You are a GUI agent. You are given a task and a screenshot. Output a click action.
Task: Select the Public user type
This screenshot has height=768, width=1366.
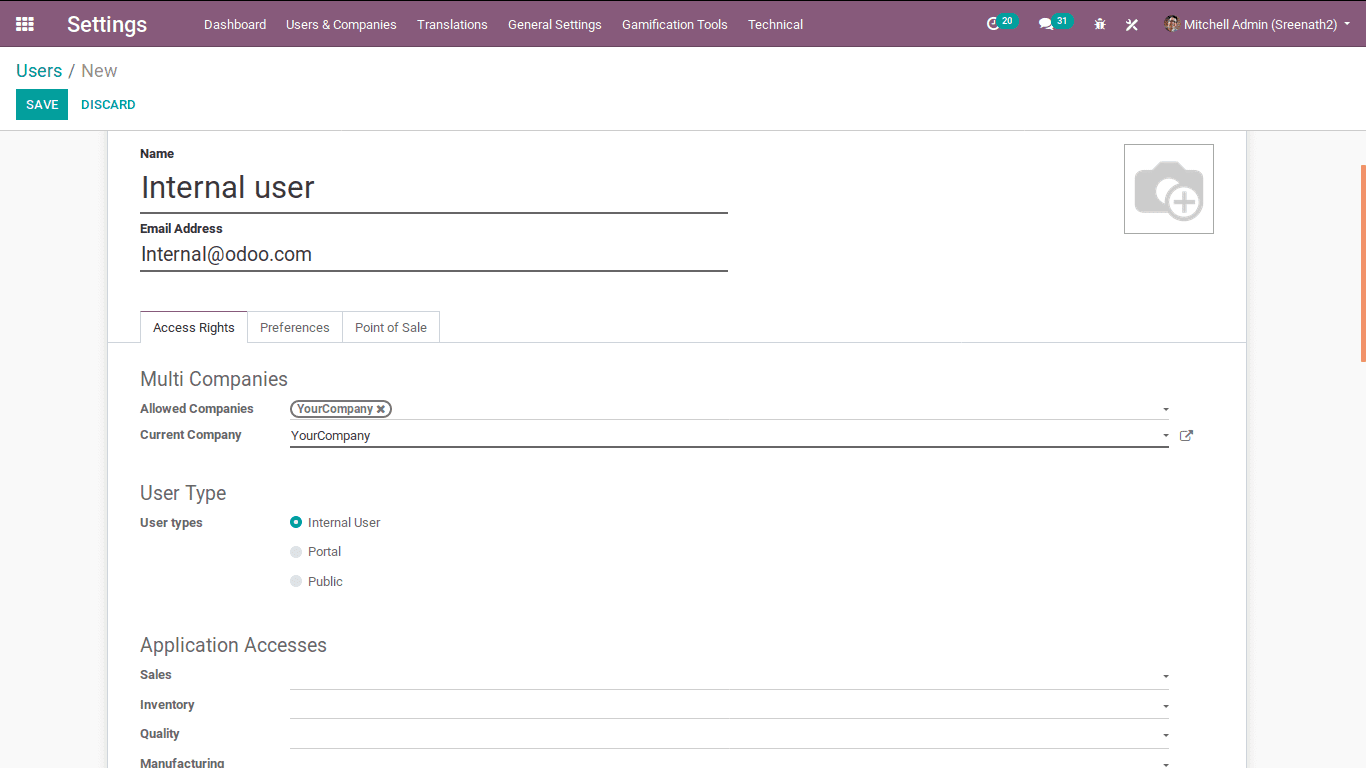296,581
